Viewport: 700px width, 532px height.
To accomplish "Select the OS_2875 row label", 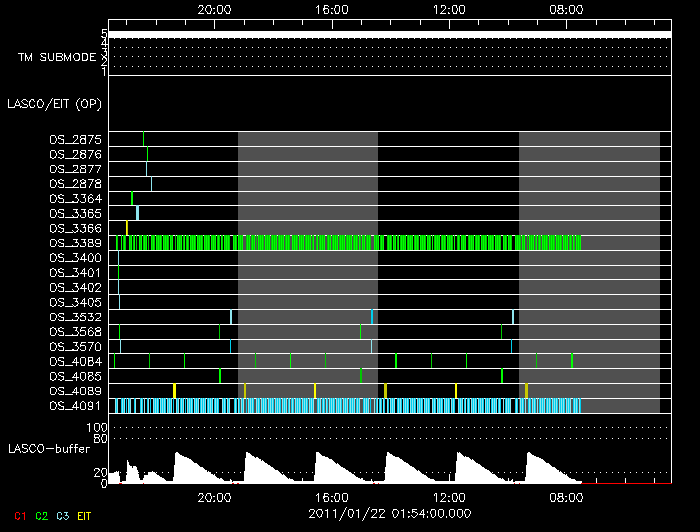I will point(75,139).
